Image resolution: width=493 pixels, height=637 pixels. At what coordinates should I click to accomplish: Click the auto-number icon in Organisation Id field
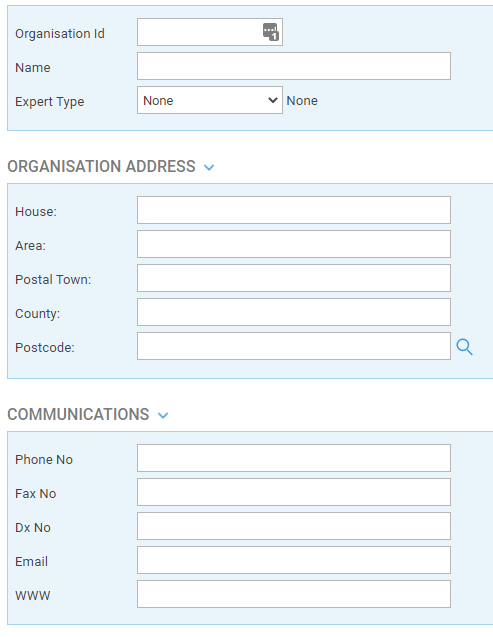point(270,32)
